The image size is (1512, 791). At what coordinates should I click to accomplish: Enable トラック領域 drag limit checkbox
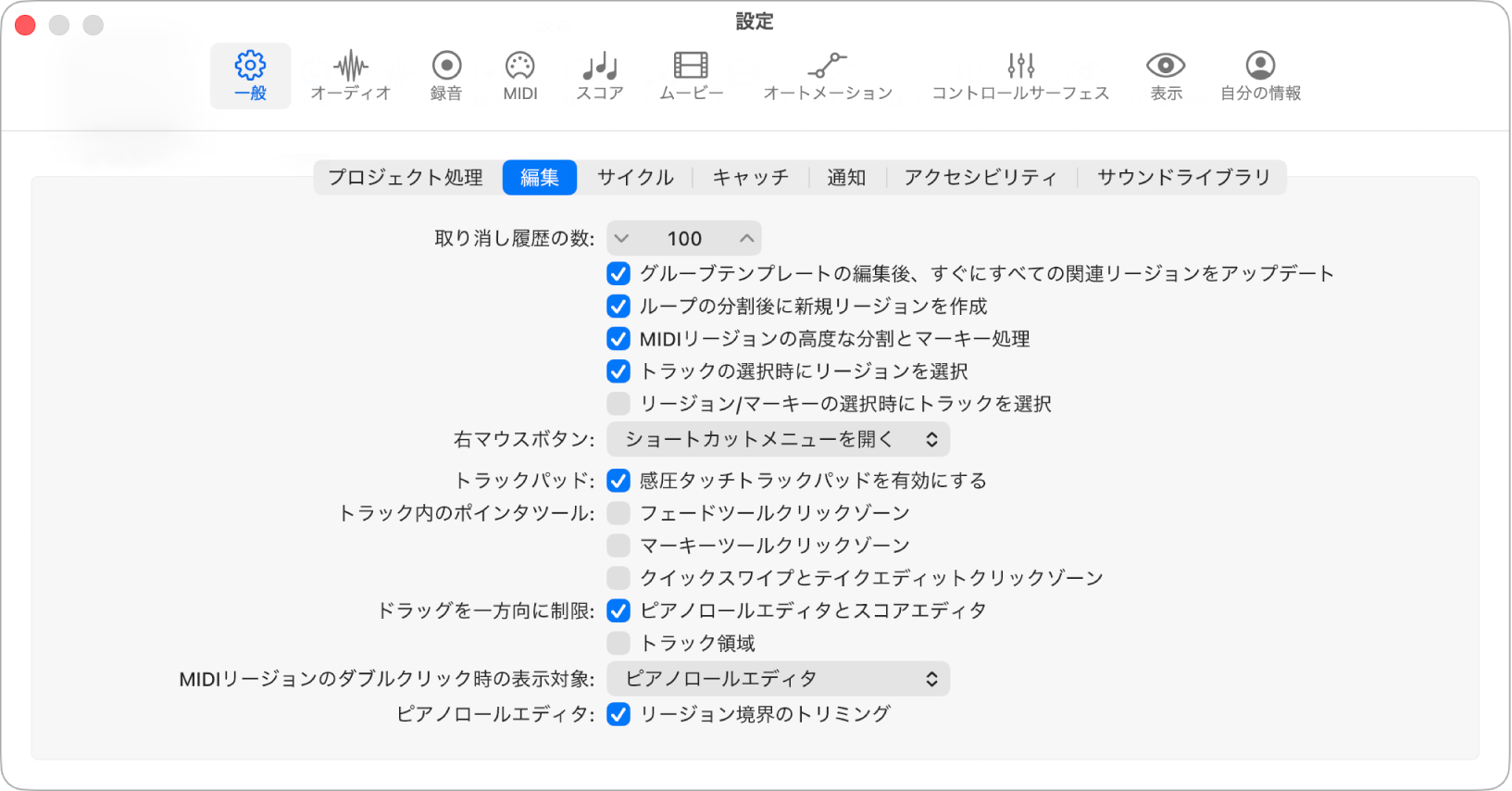coord(619,643)
